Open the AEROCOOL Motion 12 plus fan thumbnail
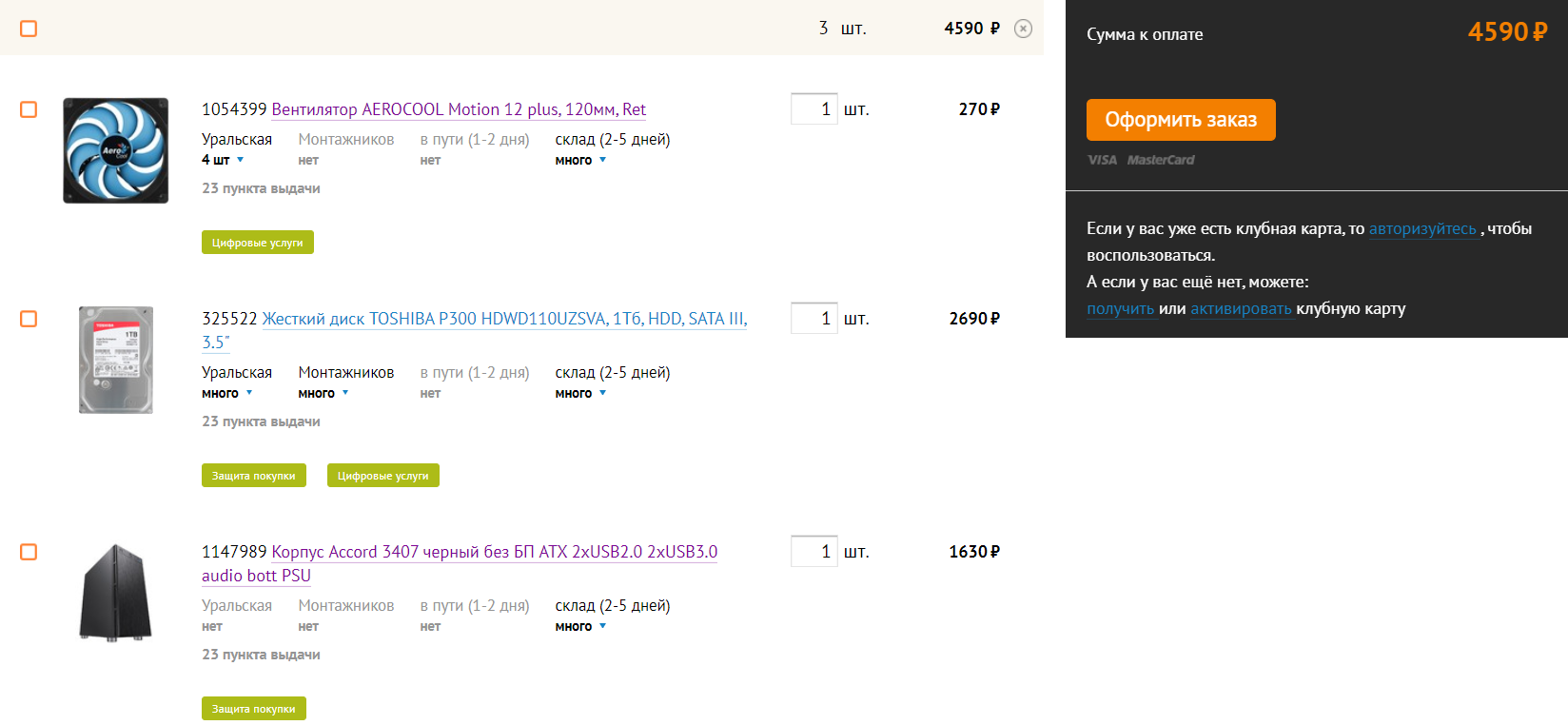 tap(115, 150)
